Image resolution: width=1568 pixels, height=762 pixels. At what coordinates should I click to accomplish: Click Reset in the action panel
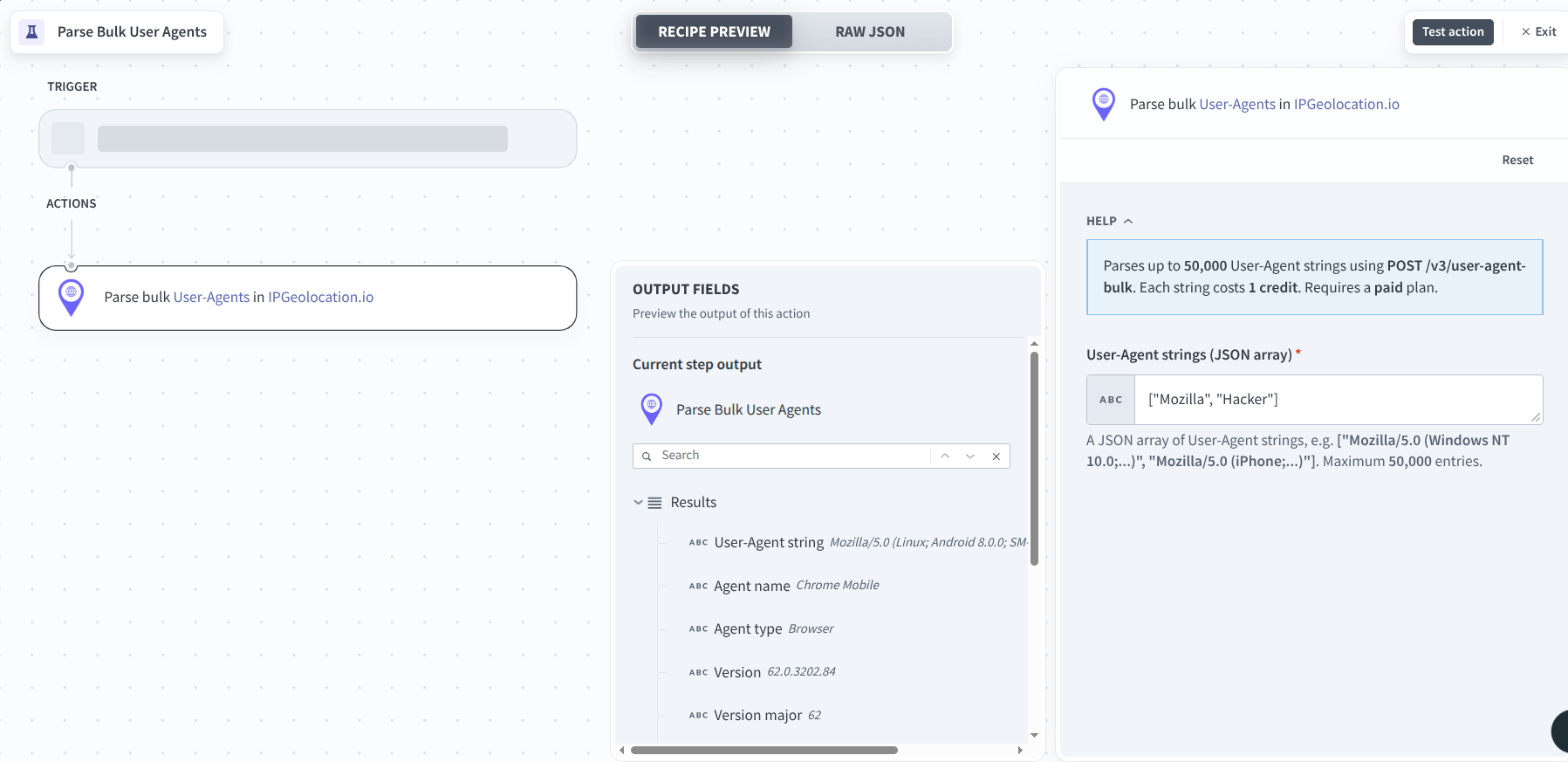[1517, 161]
